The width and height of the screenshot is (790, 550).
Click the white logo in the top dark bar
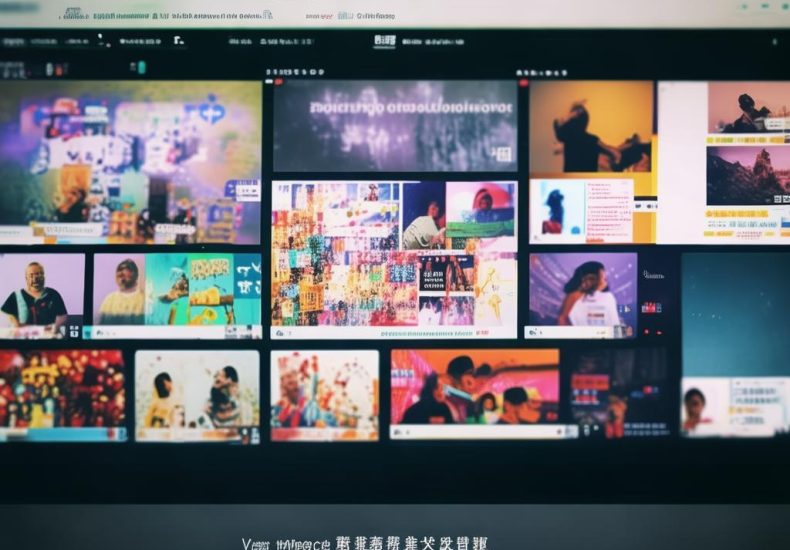(x=385, y=41)
